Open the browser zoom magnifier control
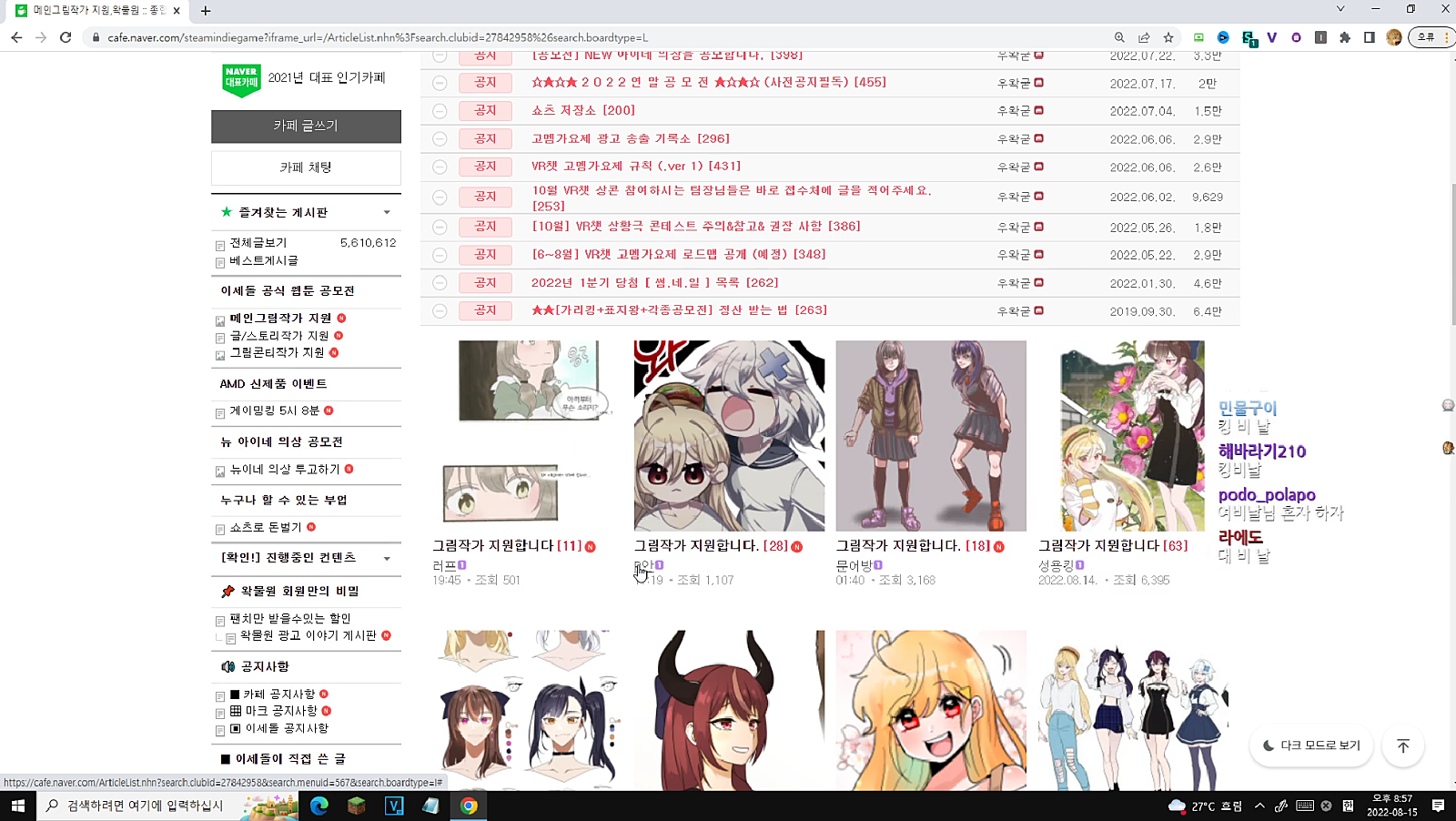The image size is (1456, 821). click(1119, 37)
